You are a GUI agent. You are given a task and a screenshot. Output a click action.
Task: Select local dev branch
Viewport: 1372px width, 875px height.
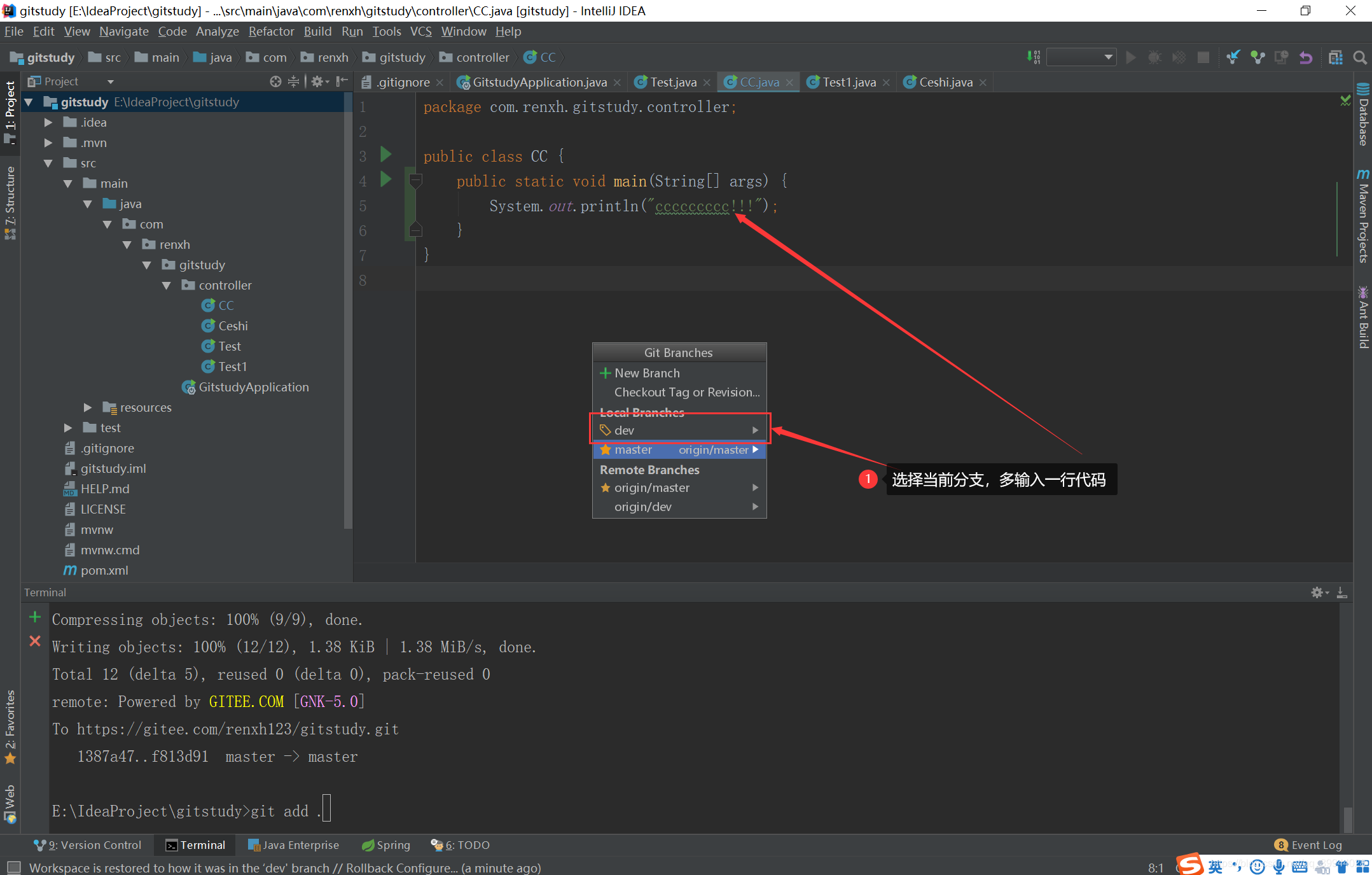(679, 430)
